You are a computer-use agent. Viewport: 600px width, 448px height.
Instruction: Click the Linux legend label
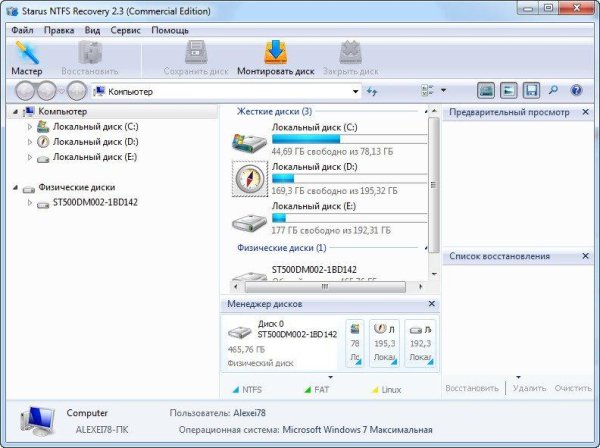click(x=391, y=390)
